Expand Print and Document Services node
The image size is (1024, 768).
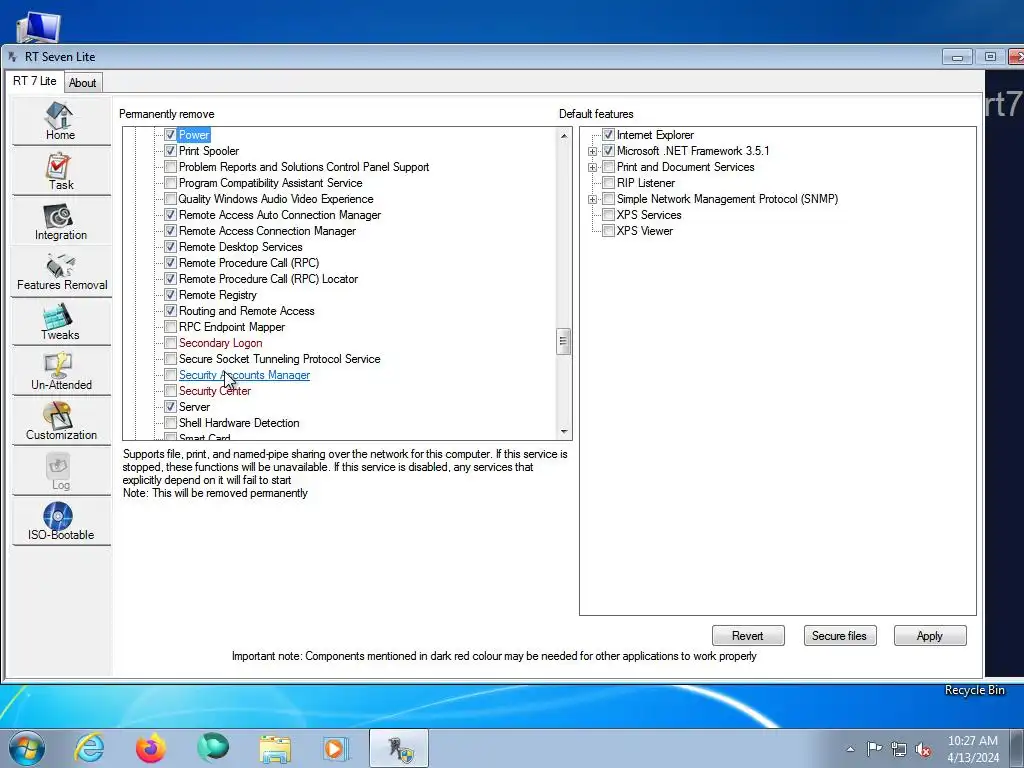click(593, 167)
